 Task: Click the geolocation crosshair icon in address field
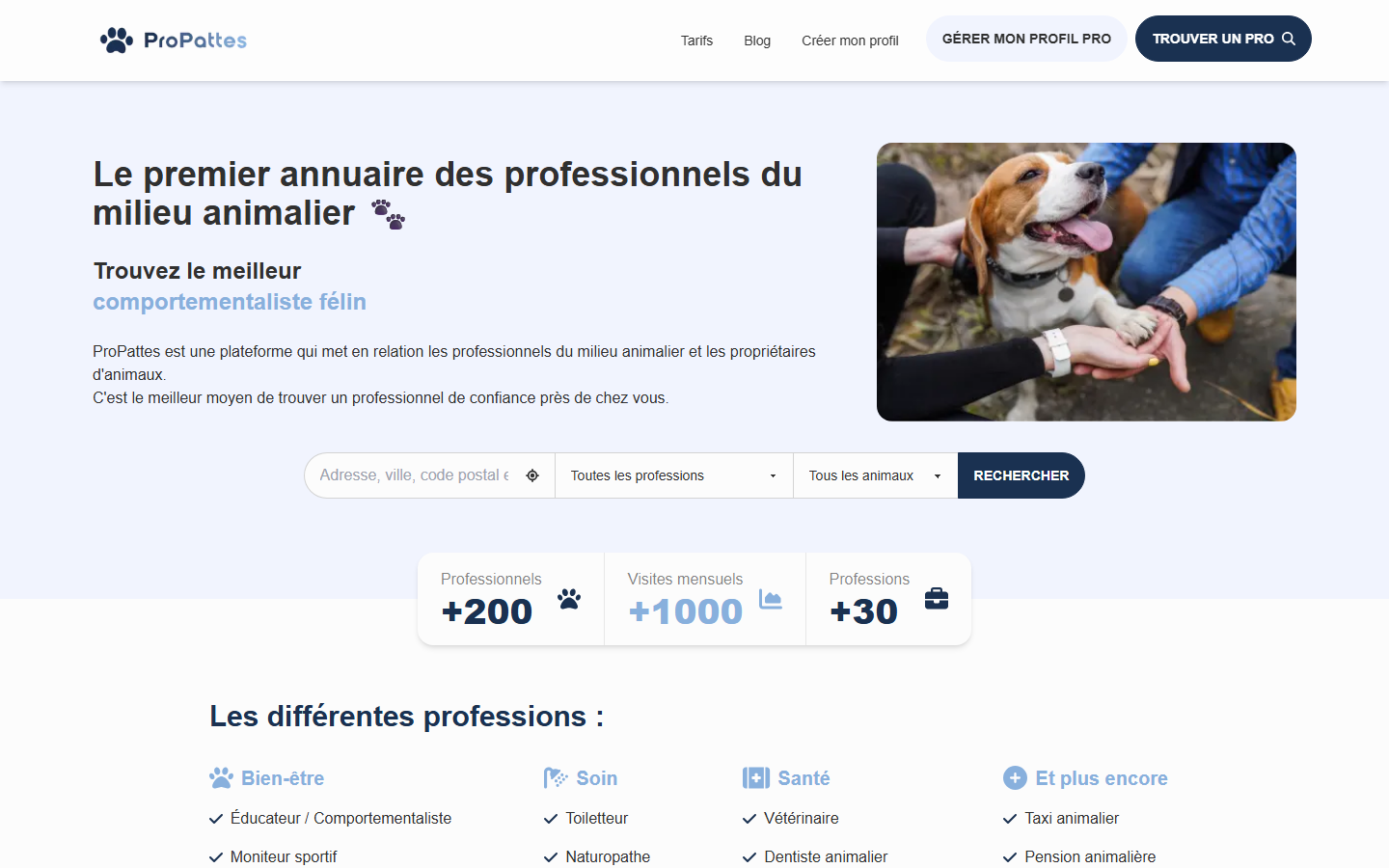point(532,475)
